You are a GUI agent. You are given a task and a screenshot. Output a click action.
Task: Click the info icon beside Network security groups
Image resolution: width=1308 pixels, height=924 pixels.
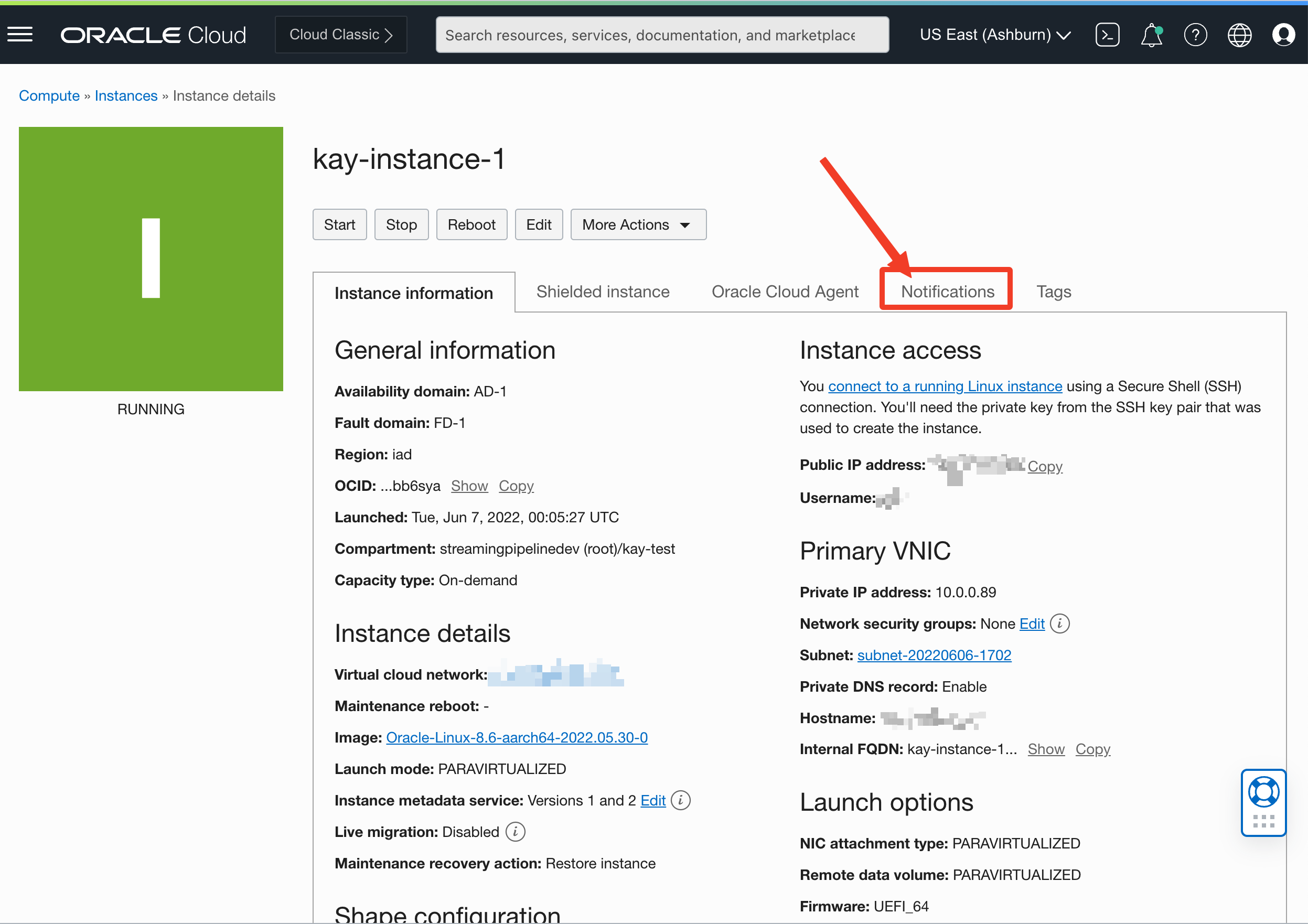pyautogui.click(x=1060, y=623)
